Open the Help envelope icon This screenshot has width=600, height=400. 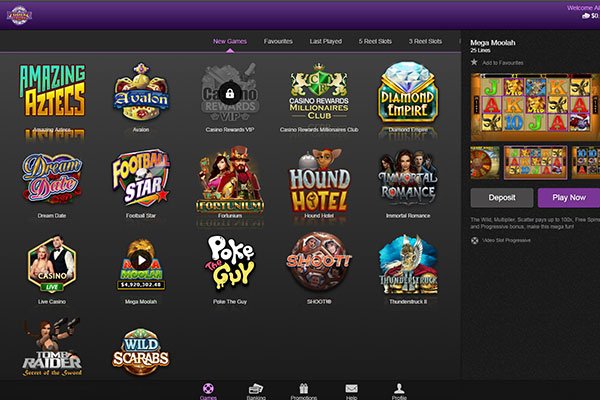point(351,391)
